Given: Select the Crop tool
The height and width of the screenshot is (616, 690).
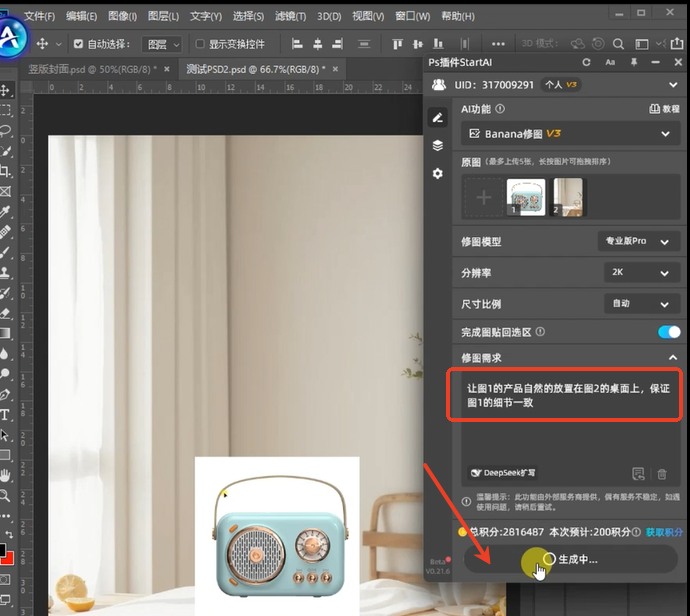Looking at the screenshot, I should pyautogui.click(x=5, y=171).
